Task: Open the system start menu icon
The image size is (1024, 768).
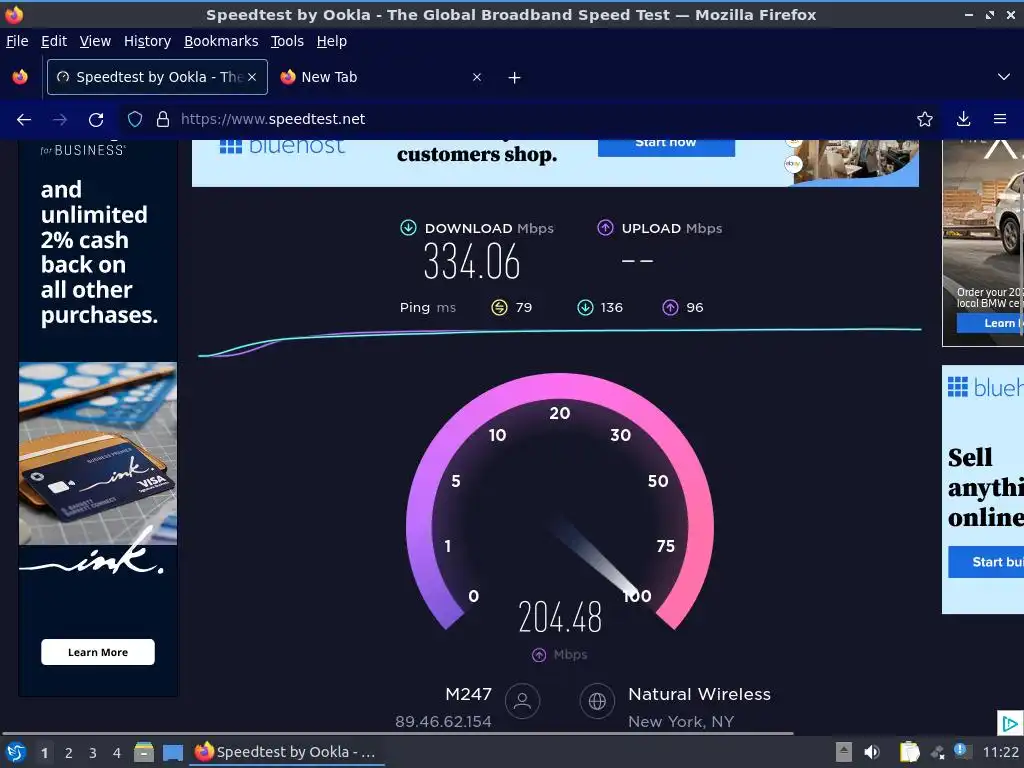Action: [x=16, y=753]
